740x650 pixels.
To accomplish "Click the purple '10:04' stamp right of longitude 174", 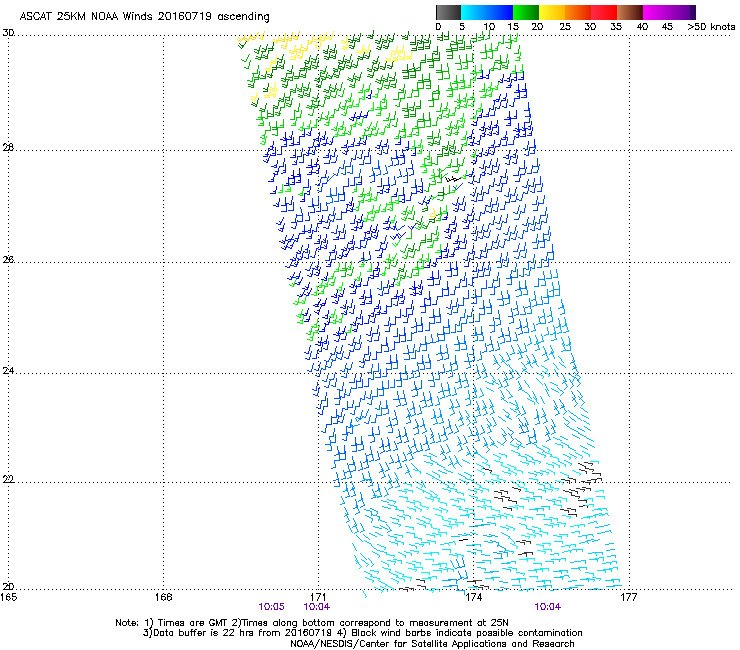I will tap(547, 607).
